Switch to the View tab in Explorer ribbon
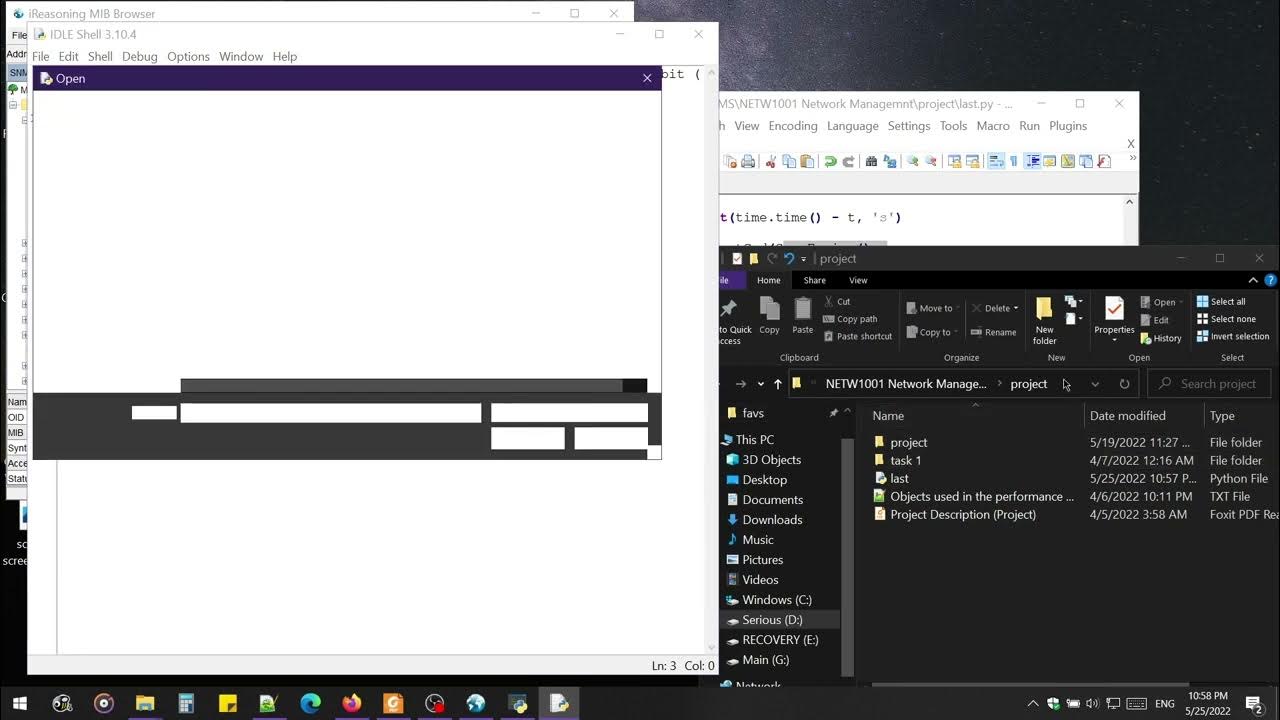 coord(858,281)
